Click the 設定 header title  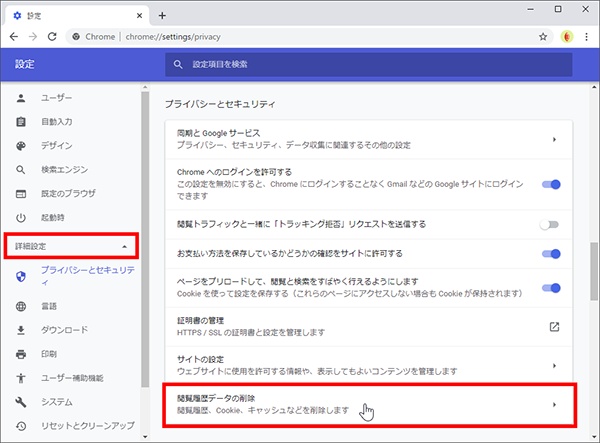(x=24, y=64)
